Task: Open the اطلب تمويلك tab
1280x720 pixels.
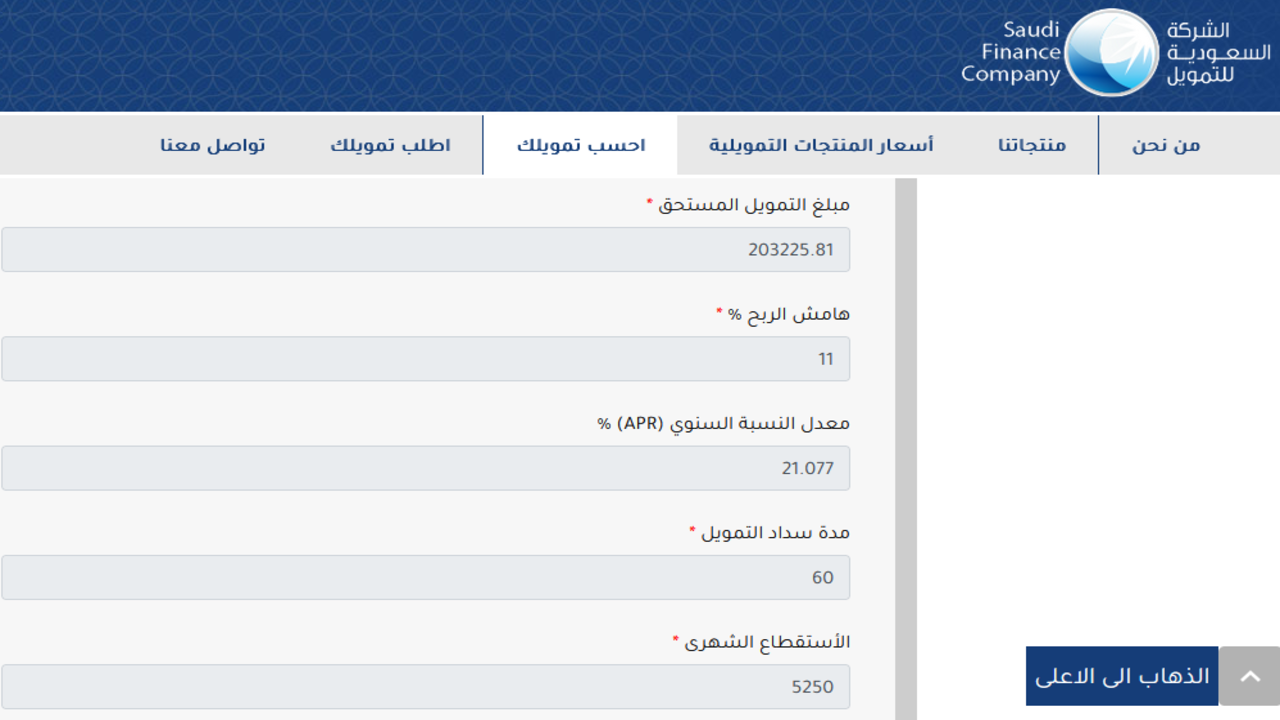Action: pos(390,145)
